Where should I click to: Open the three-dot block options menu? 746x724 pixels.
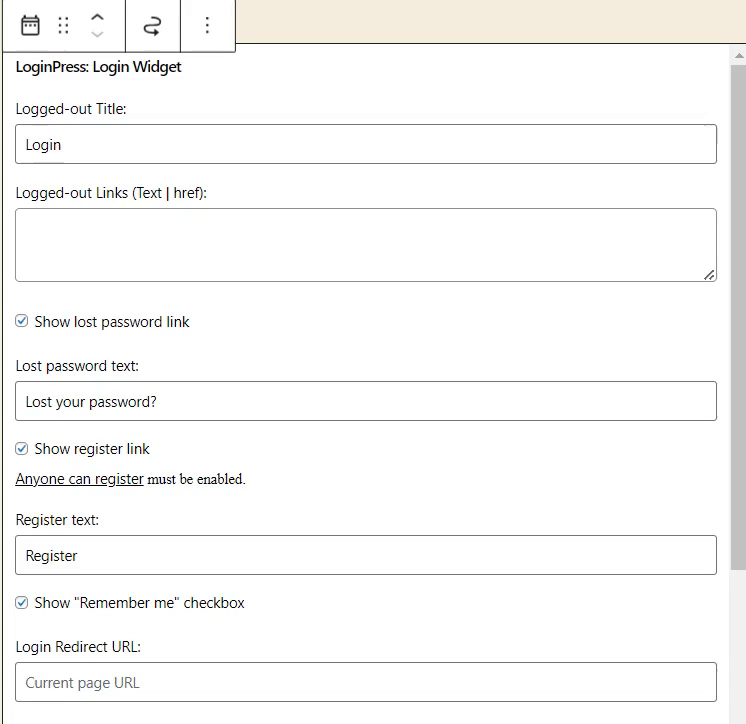coord(207,25)
